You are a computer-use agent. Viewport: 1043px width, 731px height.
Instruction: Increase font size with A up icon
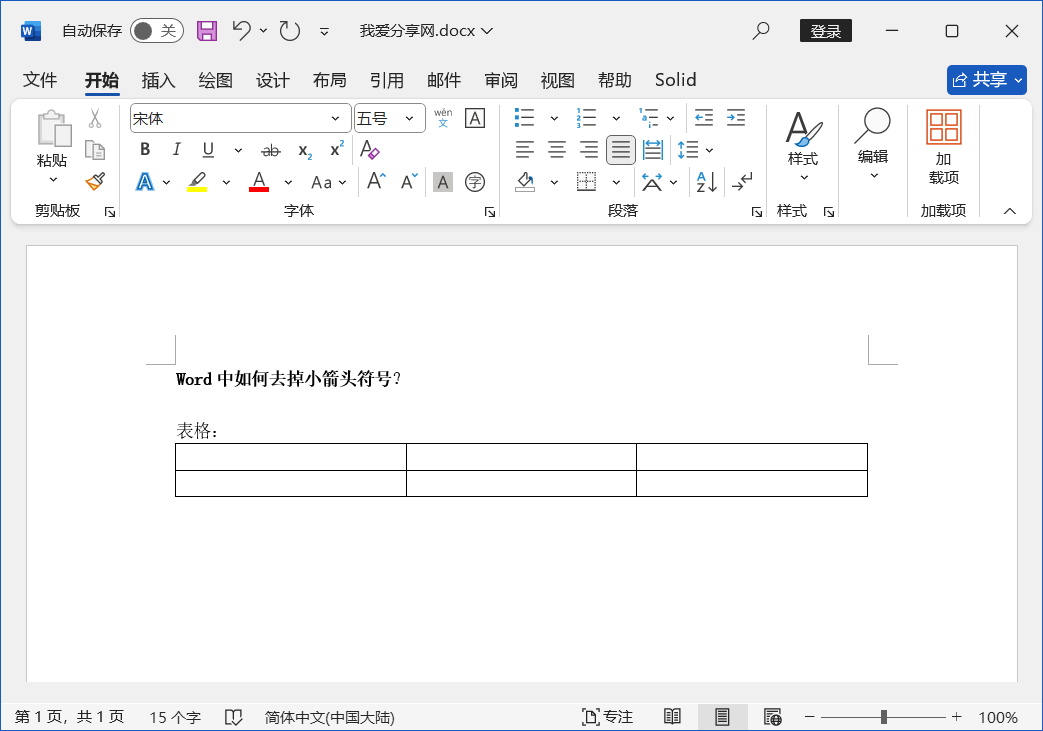[x=376, y=182]
